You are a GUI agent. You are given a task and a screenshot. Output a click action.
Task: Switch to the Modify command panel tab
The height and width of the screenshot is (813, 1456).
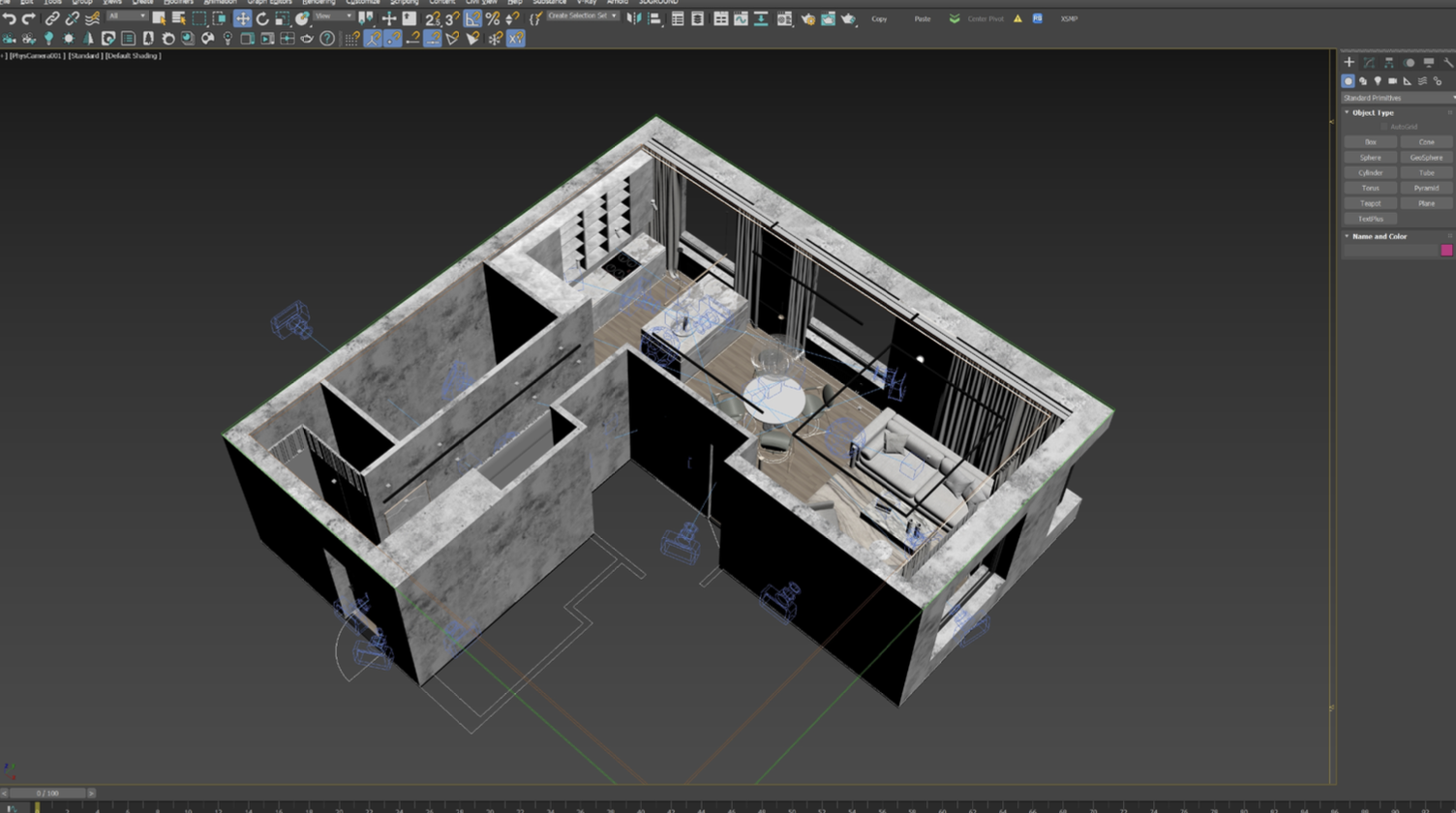click(1369, 62)
